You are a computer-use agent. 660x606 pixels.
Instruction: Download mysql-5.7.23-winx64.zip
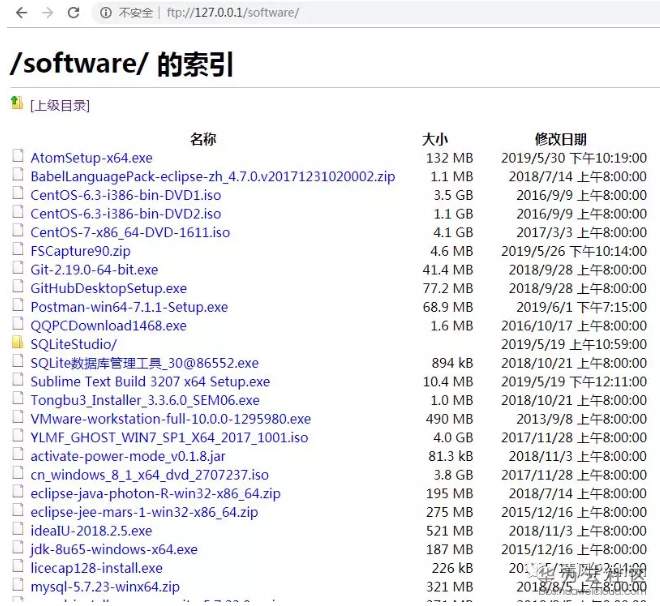(x=105, y=587)
